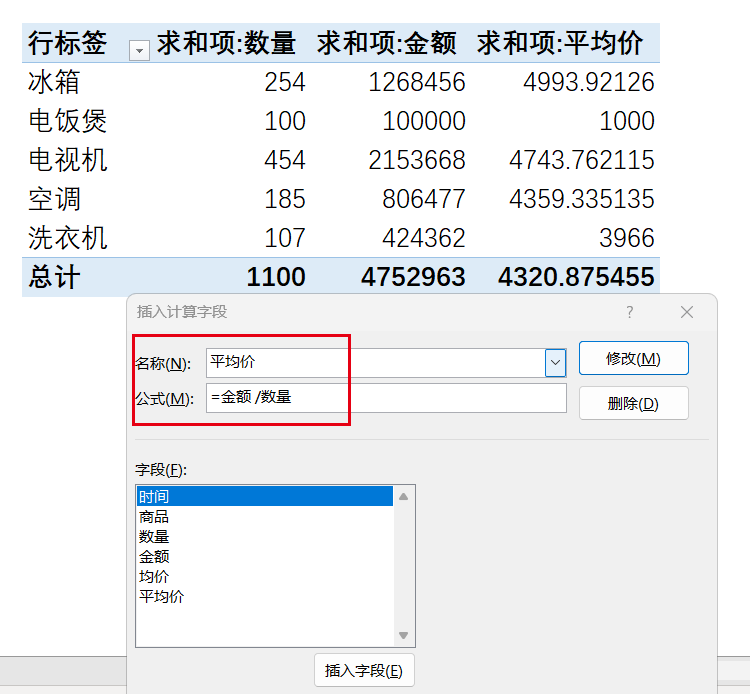This screenshot has height=694, width=750.
Task: Click cell value 4993.92126
Action: click(588, 82)
